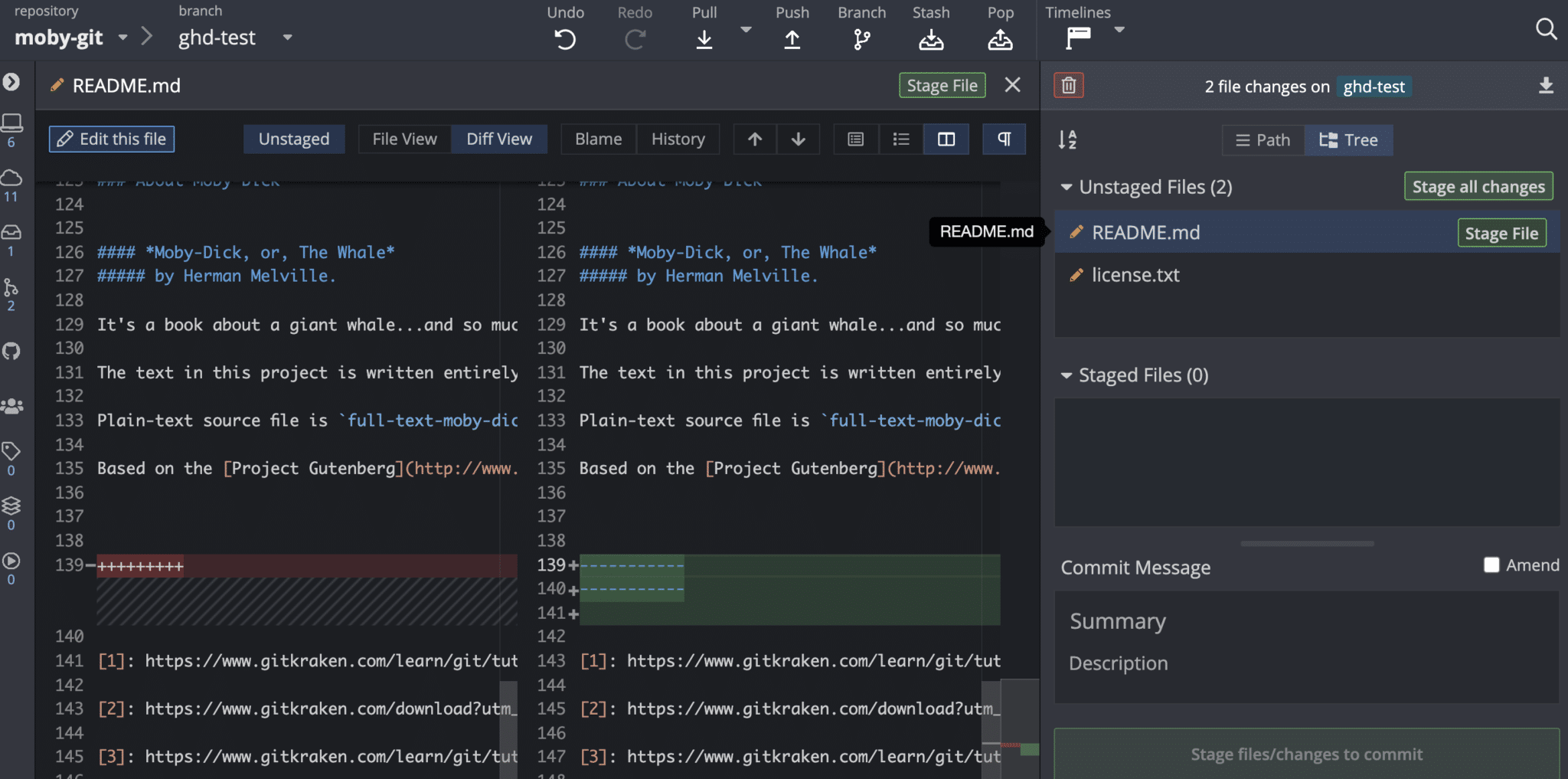Toggle whitespace display with the paragraph icon
The image size is (1568, 779).
click(1004, 139)
